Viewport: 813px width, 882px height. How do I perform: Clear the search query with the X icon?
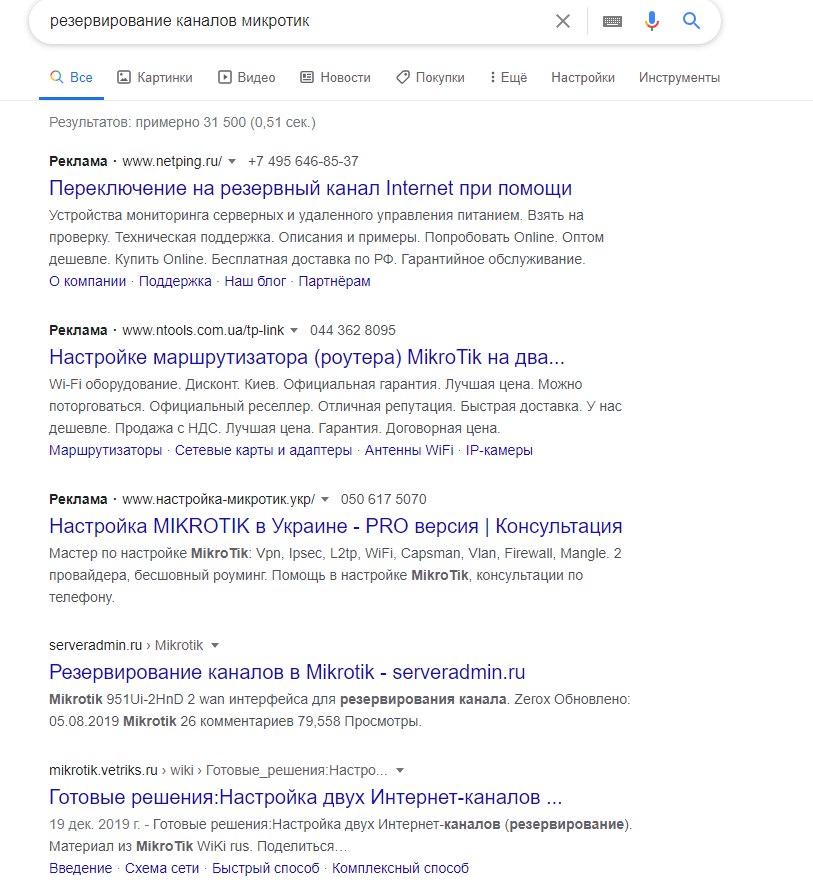coord(563,21)
